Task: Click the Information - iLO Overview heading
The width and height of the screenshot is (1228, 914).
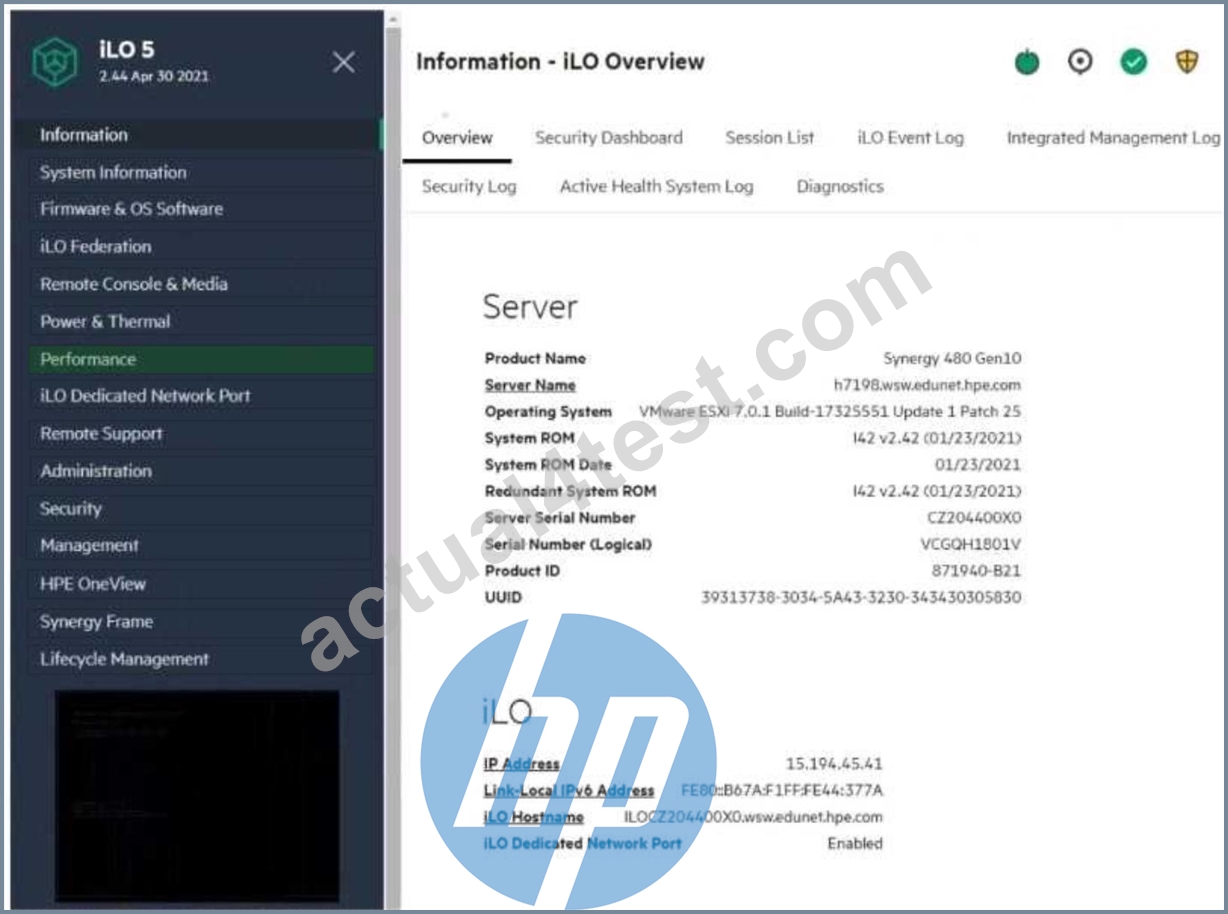Action: pyautogui.click(x=560, y=62)
